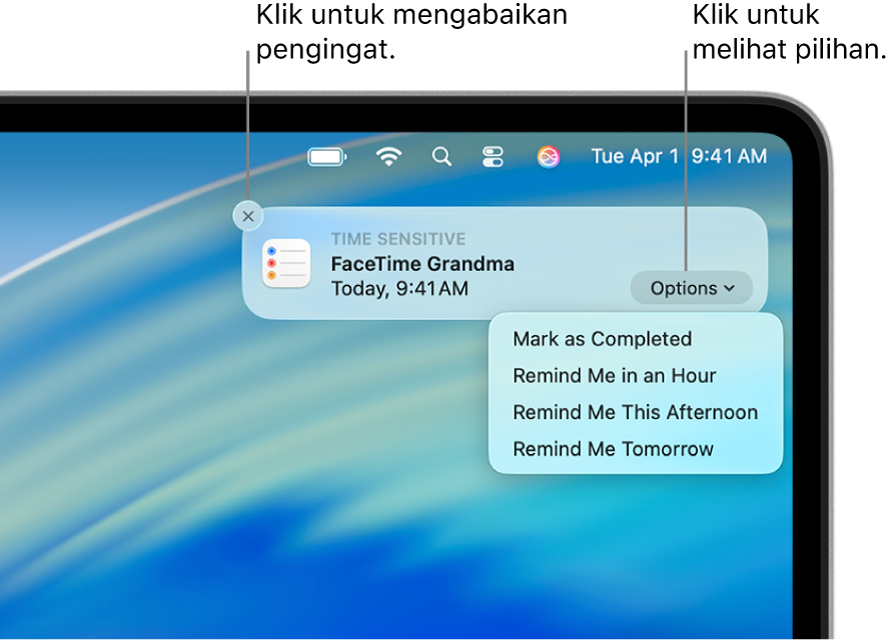Dismiss the reminder notification with X button
The image size is (894, 641).
point(248,216)
